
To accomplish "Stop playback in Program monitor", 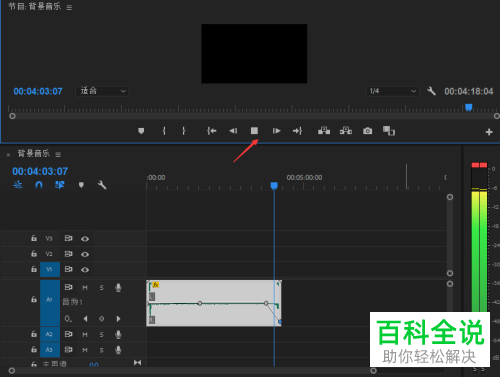I will [254, 131].
